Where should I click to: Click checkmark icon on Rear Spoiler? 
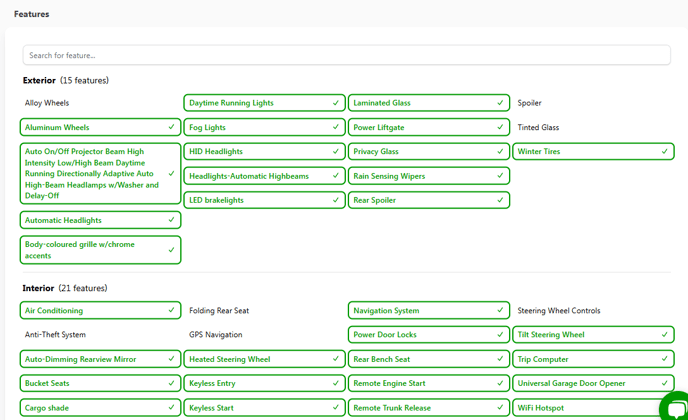pyautogui.click(x=500, y=200)
